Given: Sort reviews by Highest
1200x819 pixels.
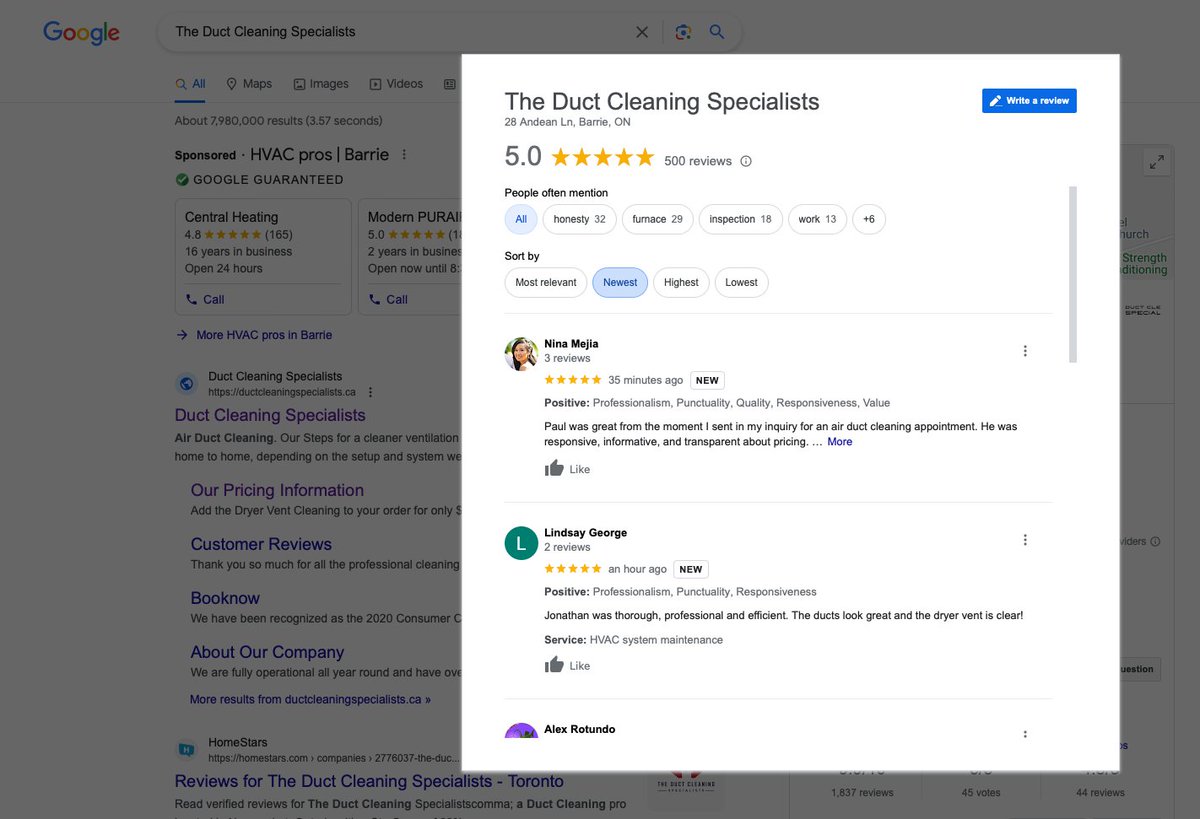Looking at the screenshot, I should click(x=681, y=282).
